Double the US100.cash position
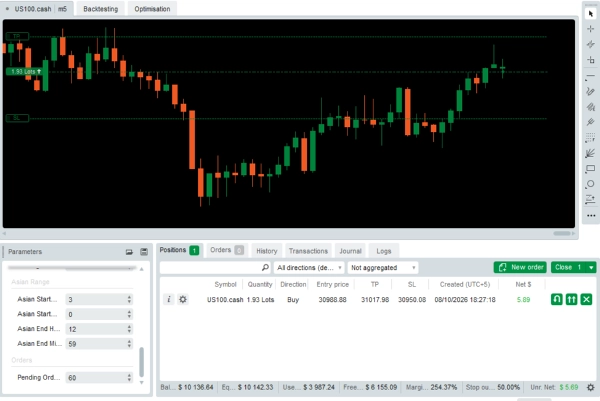The width and height of the screenshot is (600, 401). tap(571, 299)
